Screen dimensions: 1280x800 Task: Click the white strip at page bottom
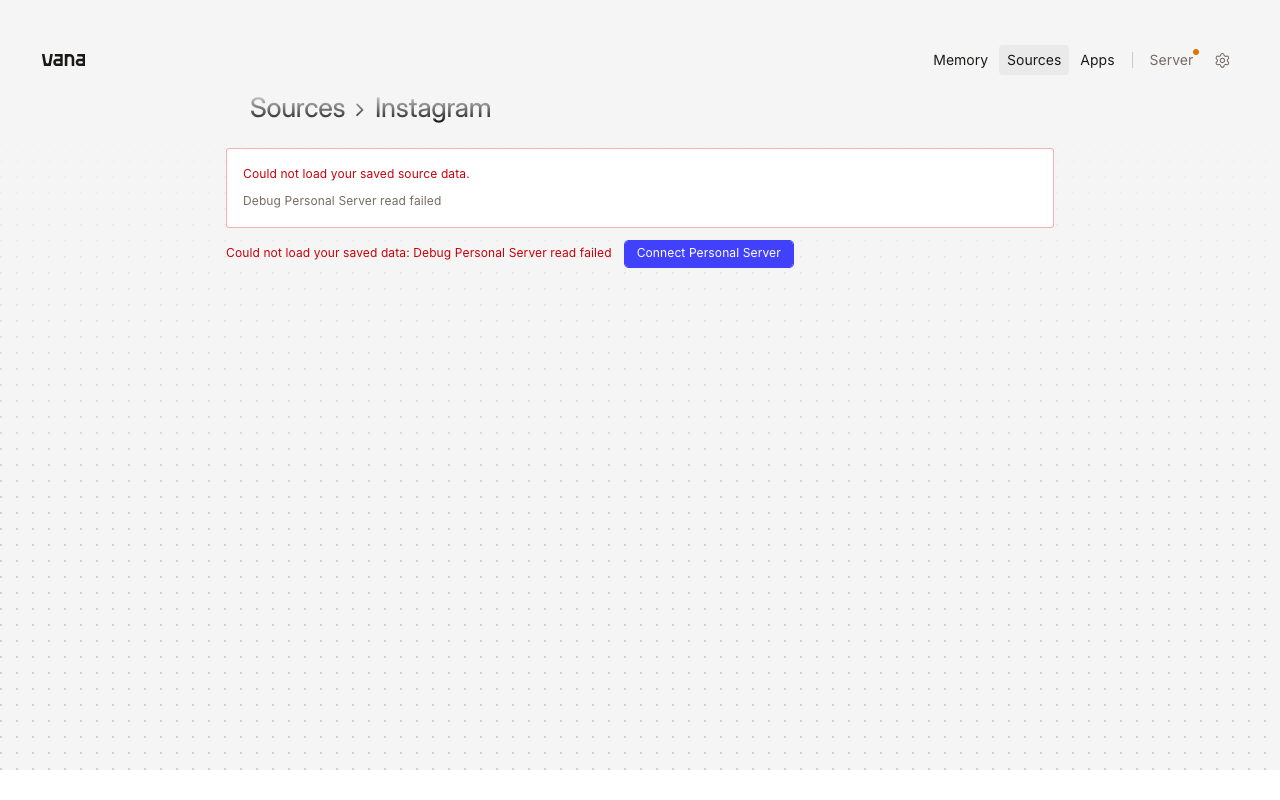click(640, 785)
